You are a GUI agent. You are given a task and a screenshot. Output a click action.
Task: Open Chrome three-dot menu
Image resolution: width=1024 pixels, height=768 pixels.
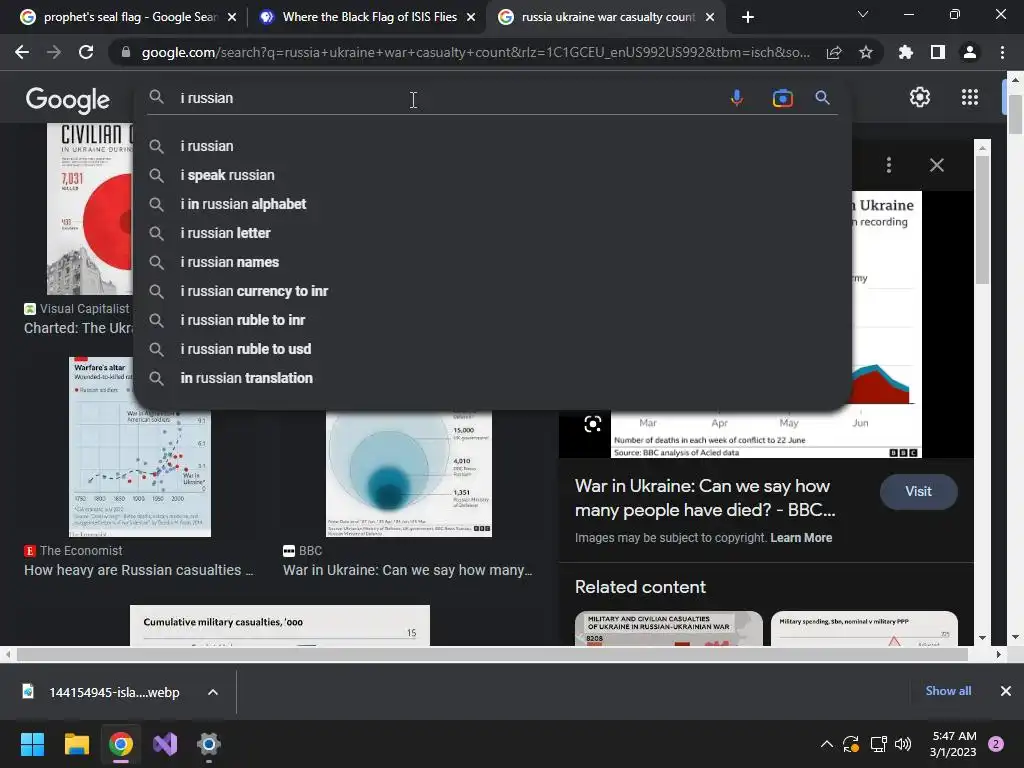click(1002, 52)
